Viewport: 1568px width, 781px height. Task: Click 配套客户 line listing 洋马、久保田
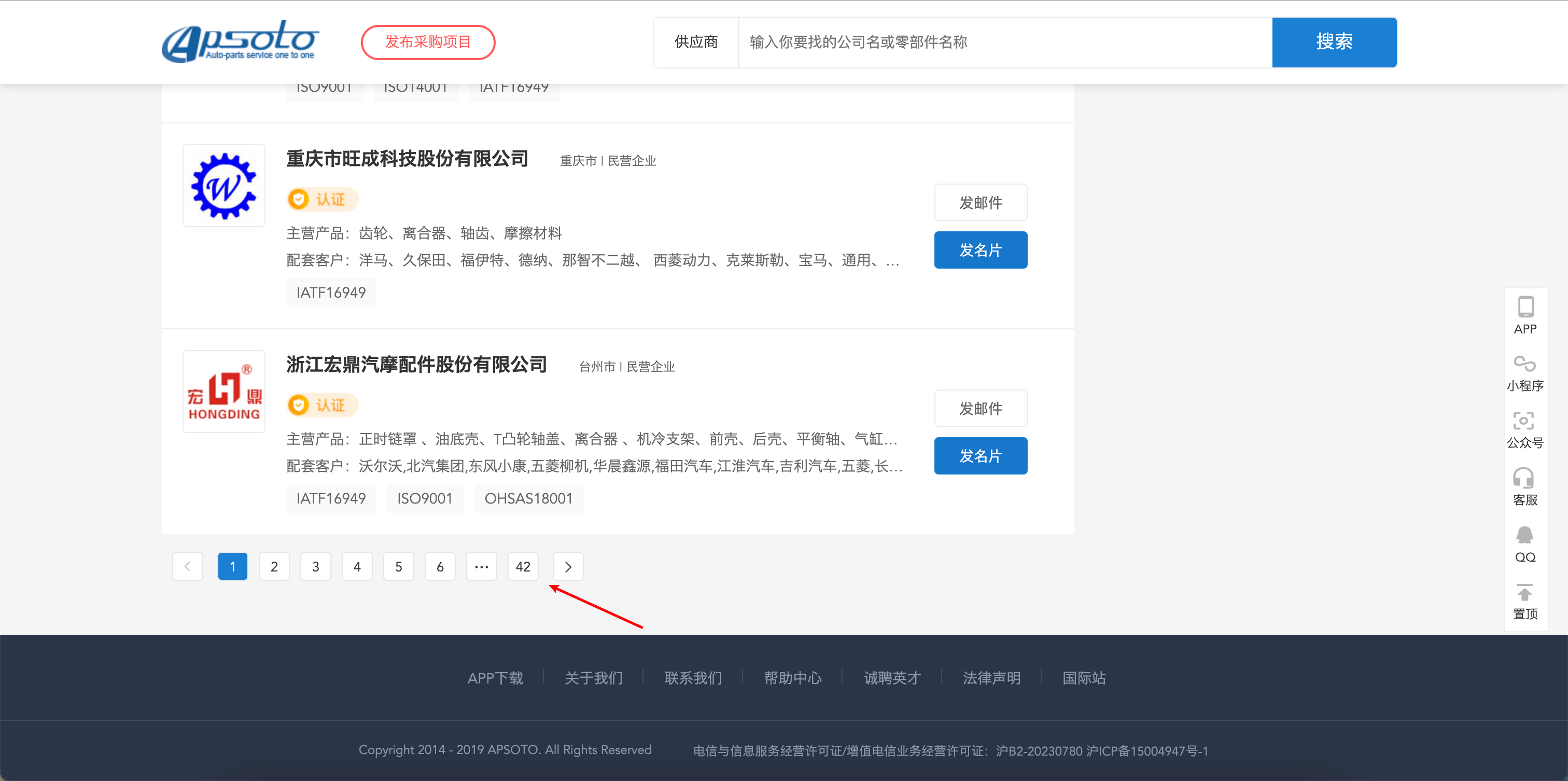pyautogui.click(x=593, y=260)
